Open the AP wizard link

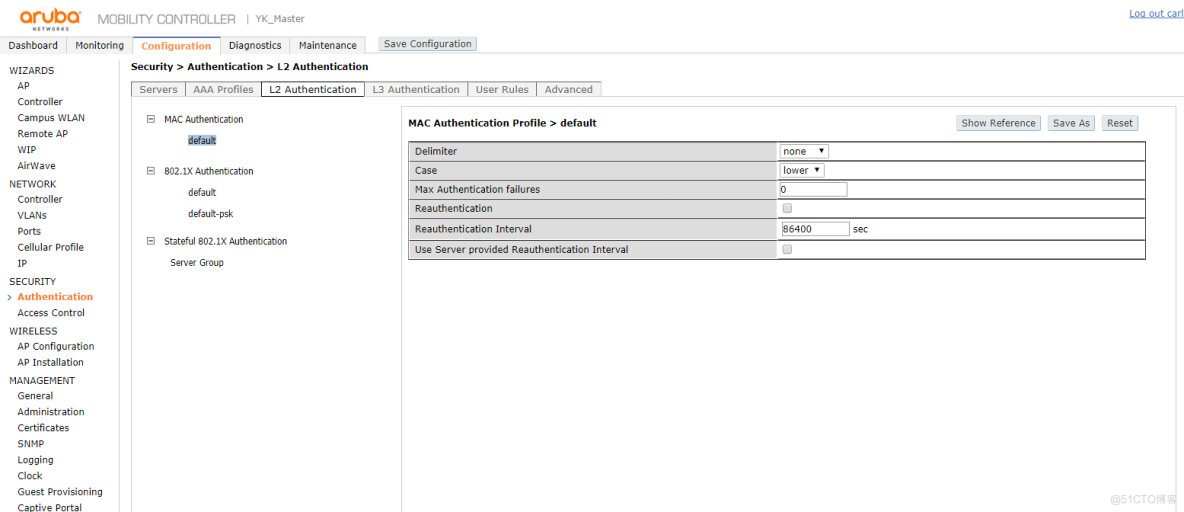(23, 86)
